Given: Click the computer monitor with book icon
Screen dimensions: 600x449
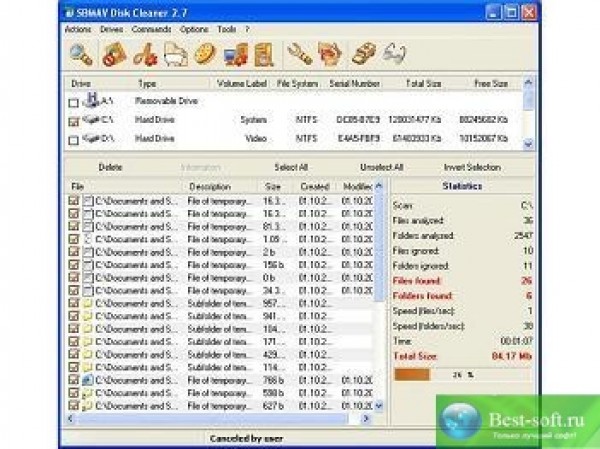Looking at the screenshot, I should pyautogui.click(x=236, y=55).
